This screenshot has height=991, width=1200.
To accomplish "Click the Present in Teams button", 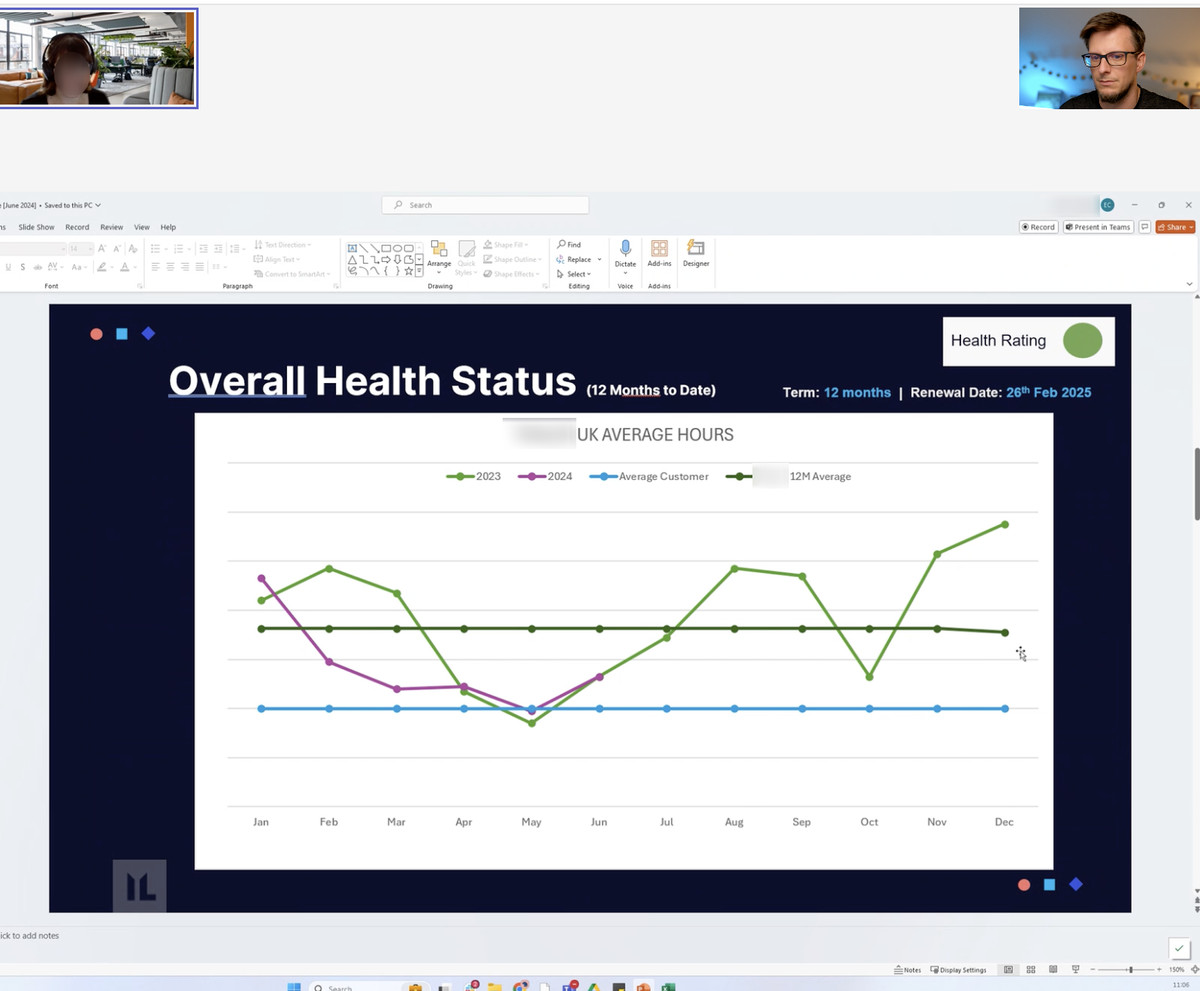I will [1098, 227].
